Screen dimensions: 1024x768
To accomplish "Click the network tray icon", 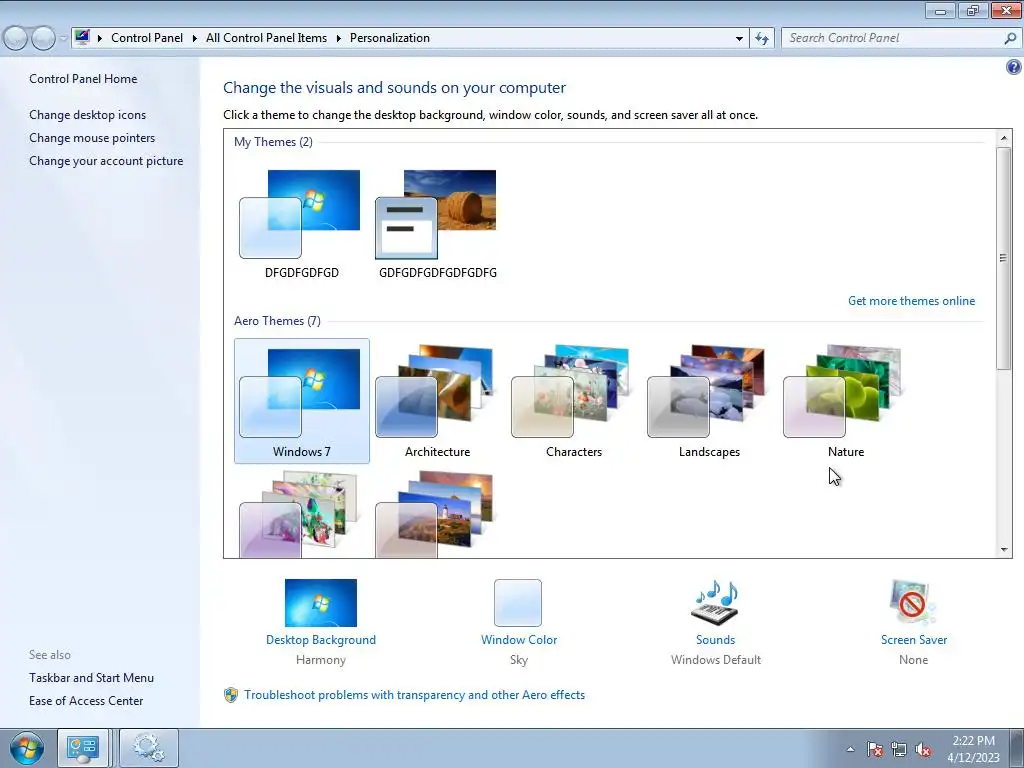I will [899, 749].
